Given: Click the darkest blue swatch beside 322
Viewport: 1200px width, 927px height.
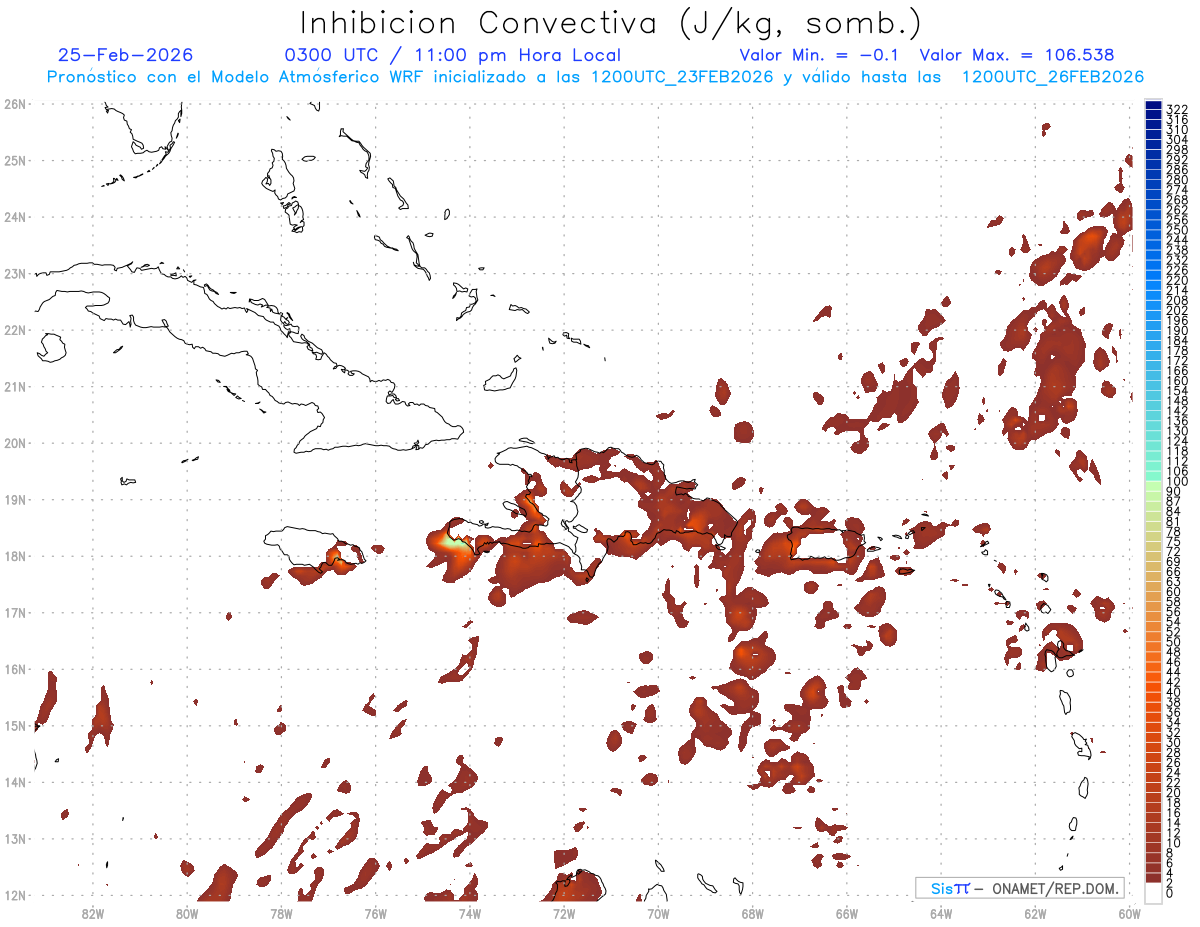Looking at the screenshot, I should [x=1153, y=107].
